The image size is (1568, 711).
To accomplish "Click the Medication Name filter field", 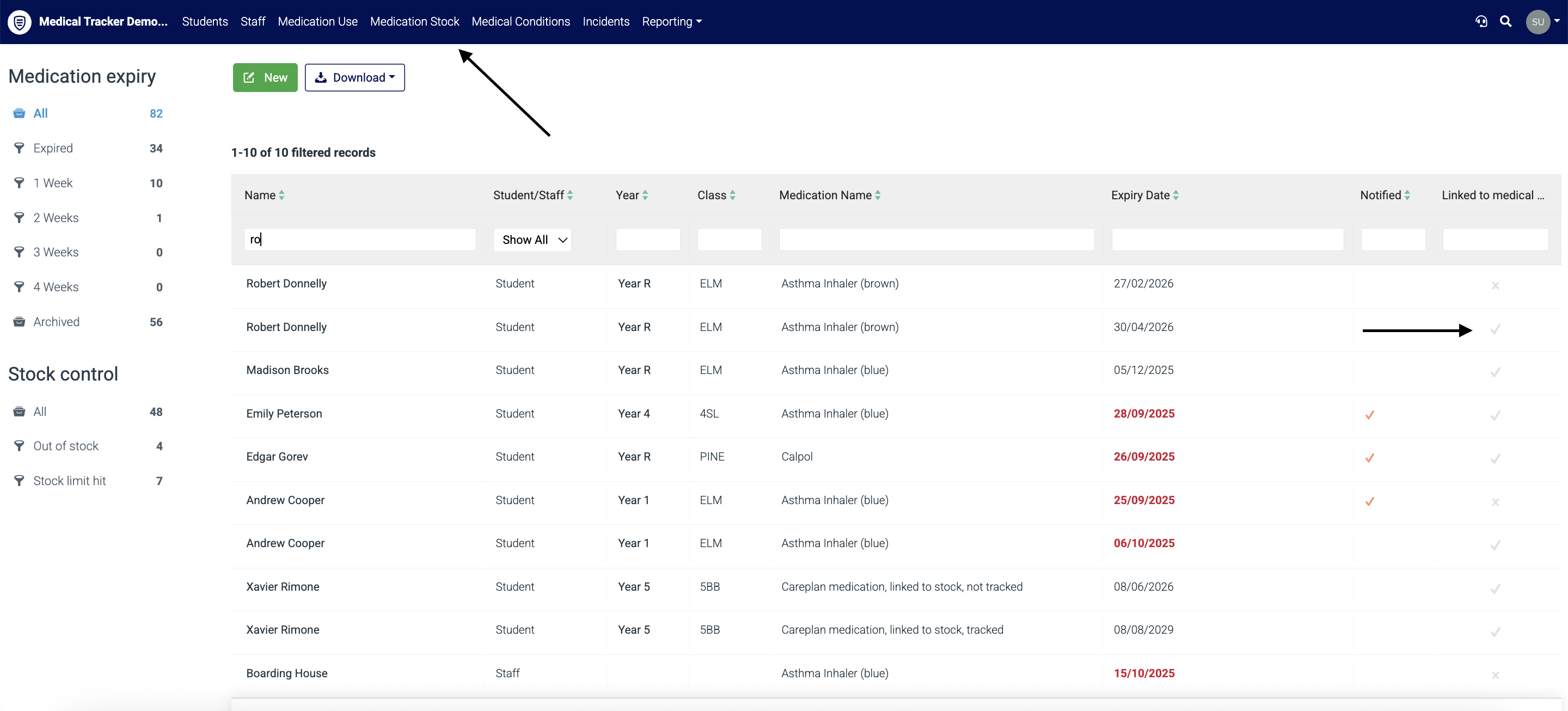I will pyautogui.click(x=936, y=240).
